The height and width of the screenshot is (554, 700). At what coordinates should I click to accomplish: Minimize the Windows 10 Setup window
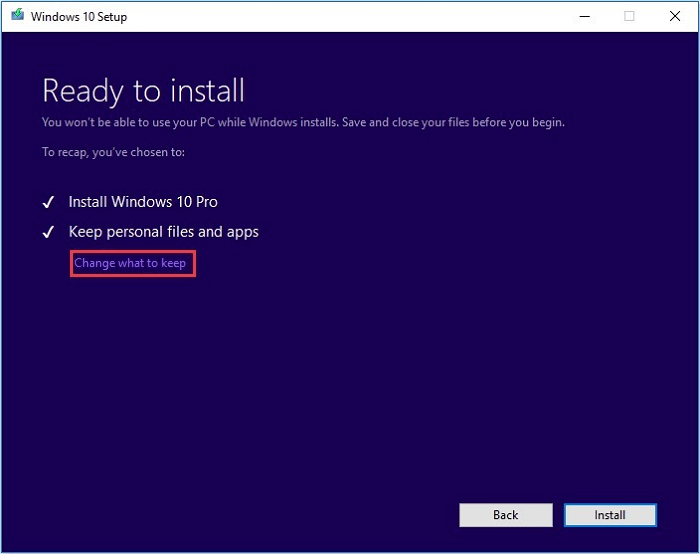[x=585, y=17]
